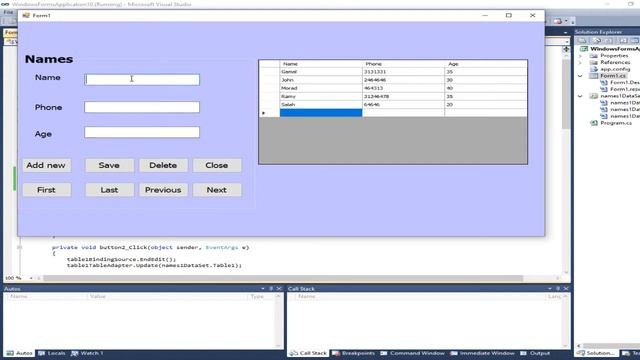Click the Close button on the form
The image size is (640, 360).
217,165
